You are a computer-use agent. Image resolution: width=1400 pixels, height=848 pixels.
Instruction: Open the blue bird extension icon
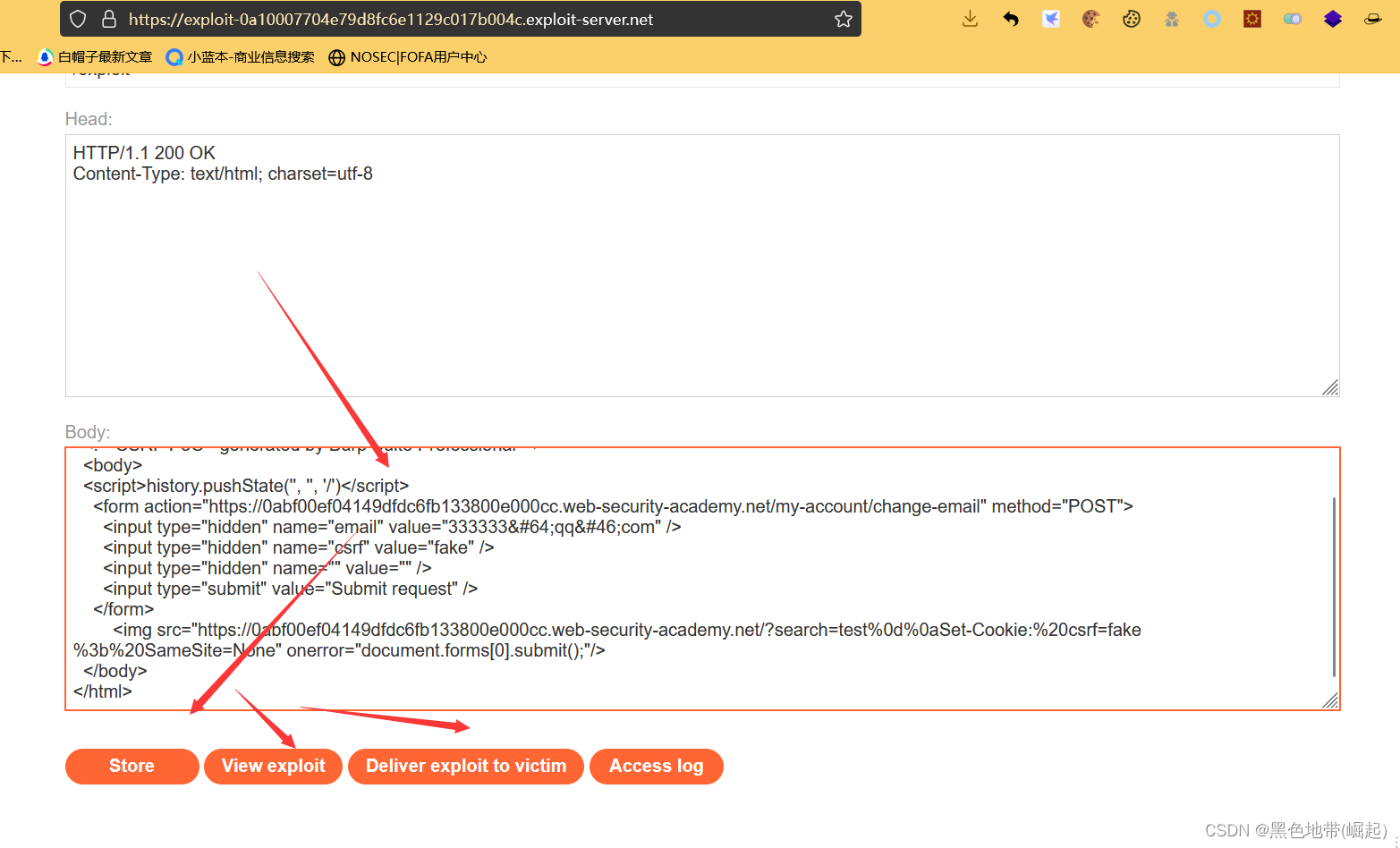[1051, 19]
